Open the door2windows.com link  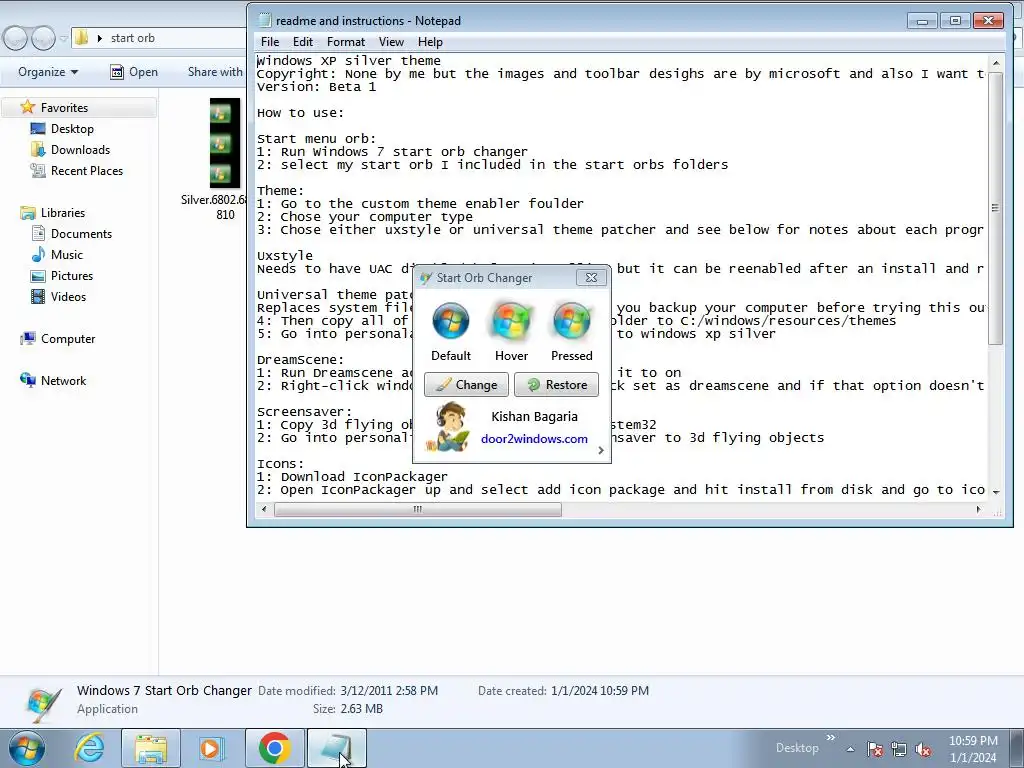pos(534,439)
